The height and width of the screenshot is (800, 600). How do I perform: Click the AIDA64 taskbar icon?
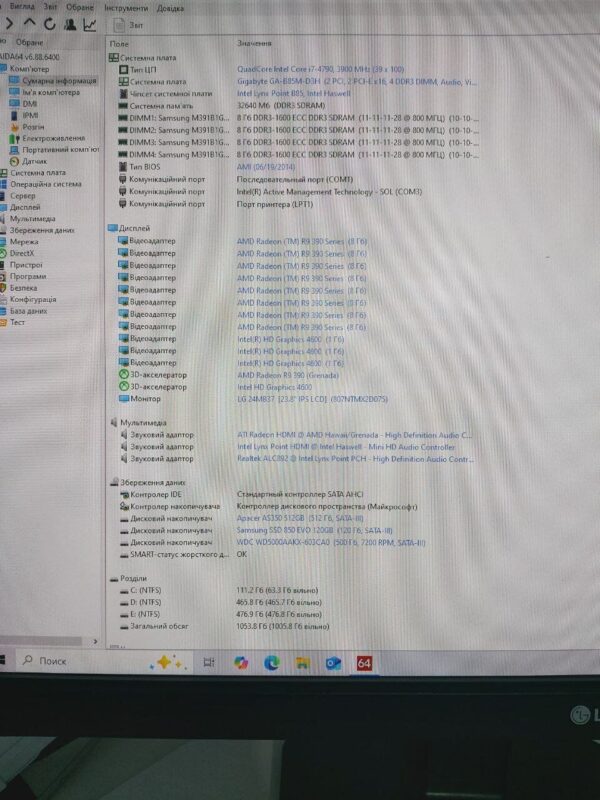pos(363,662)
